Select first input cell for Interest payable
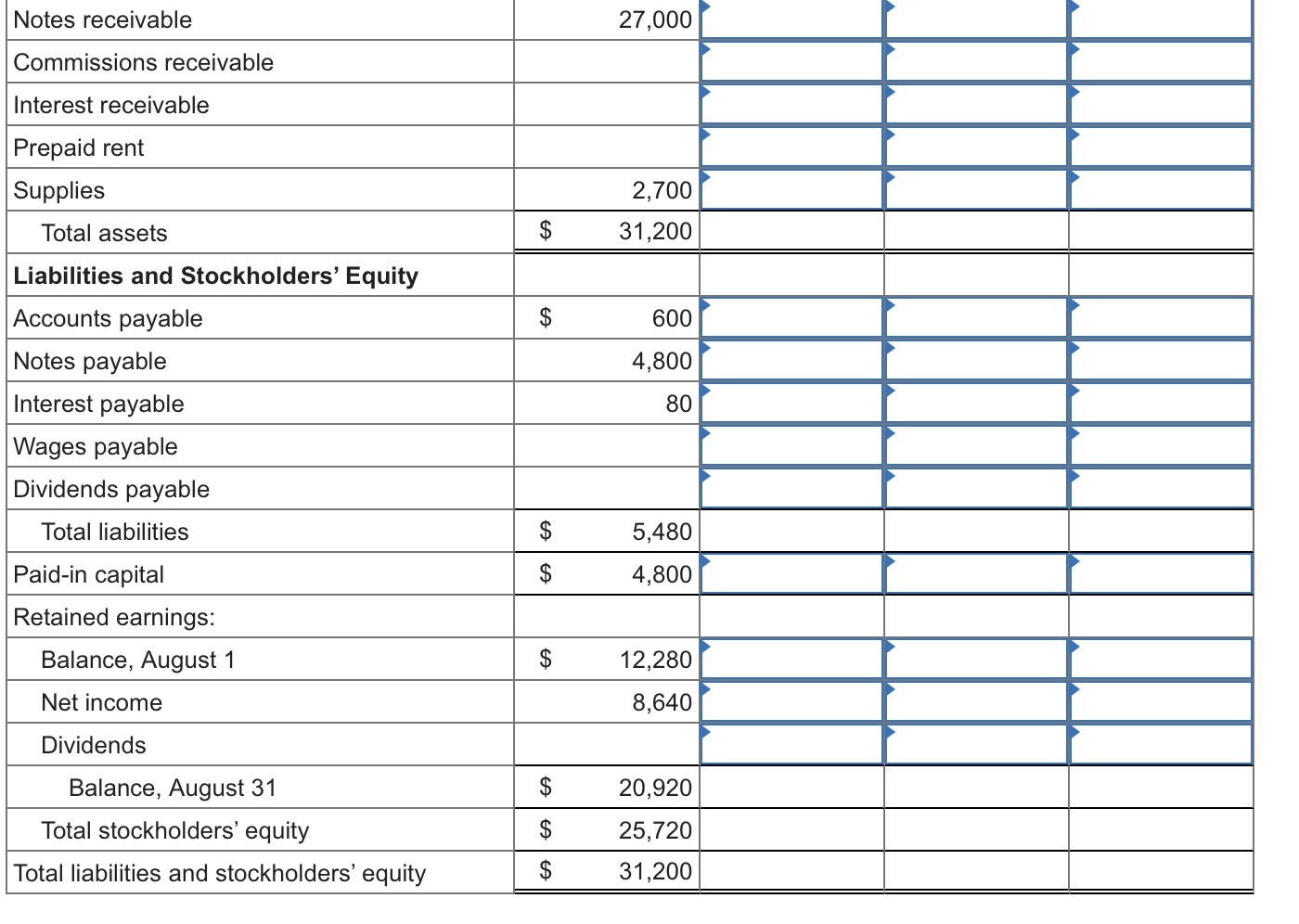1299x924 pixels. [x=791, y=403]
